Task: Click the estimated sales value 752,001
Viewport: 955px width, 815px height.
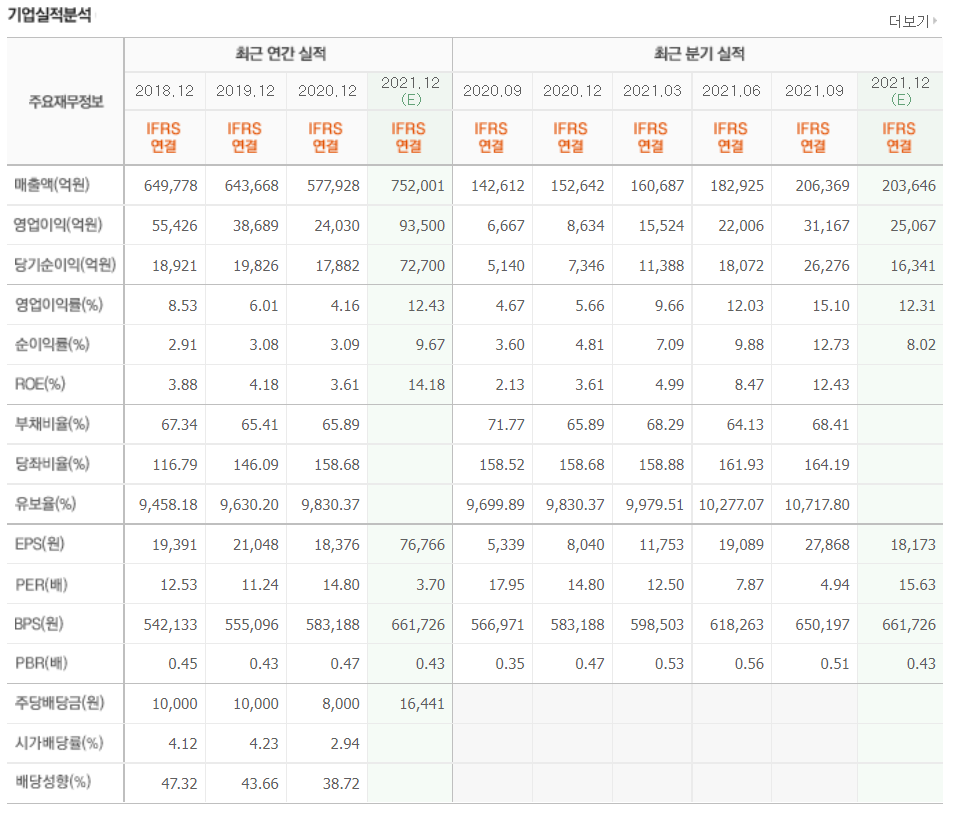Action: (x=418, y=186)
